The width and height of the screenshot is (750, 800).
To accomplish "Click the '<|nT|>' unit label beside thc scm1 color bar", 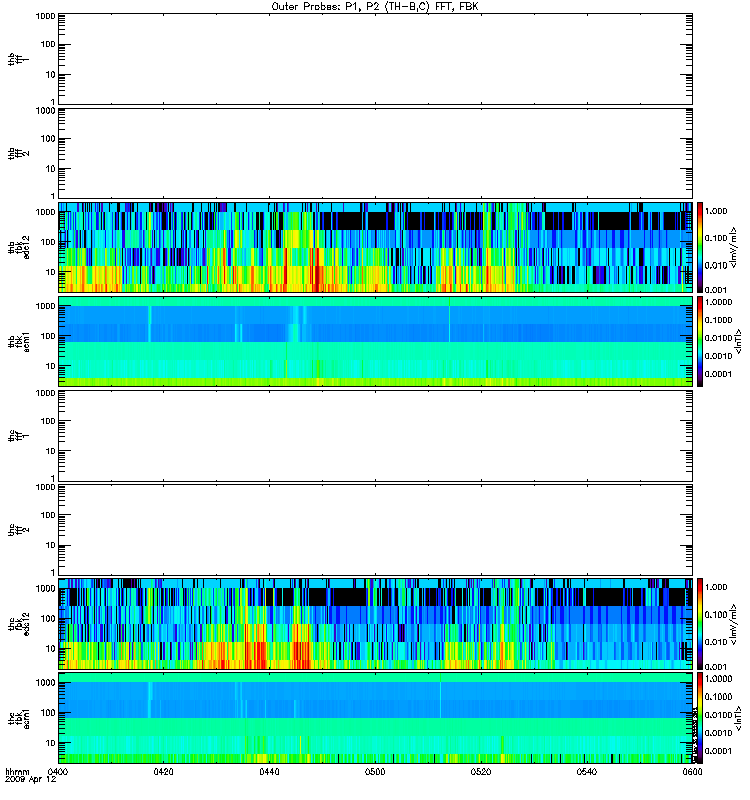I will (737, 718).
